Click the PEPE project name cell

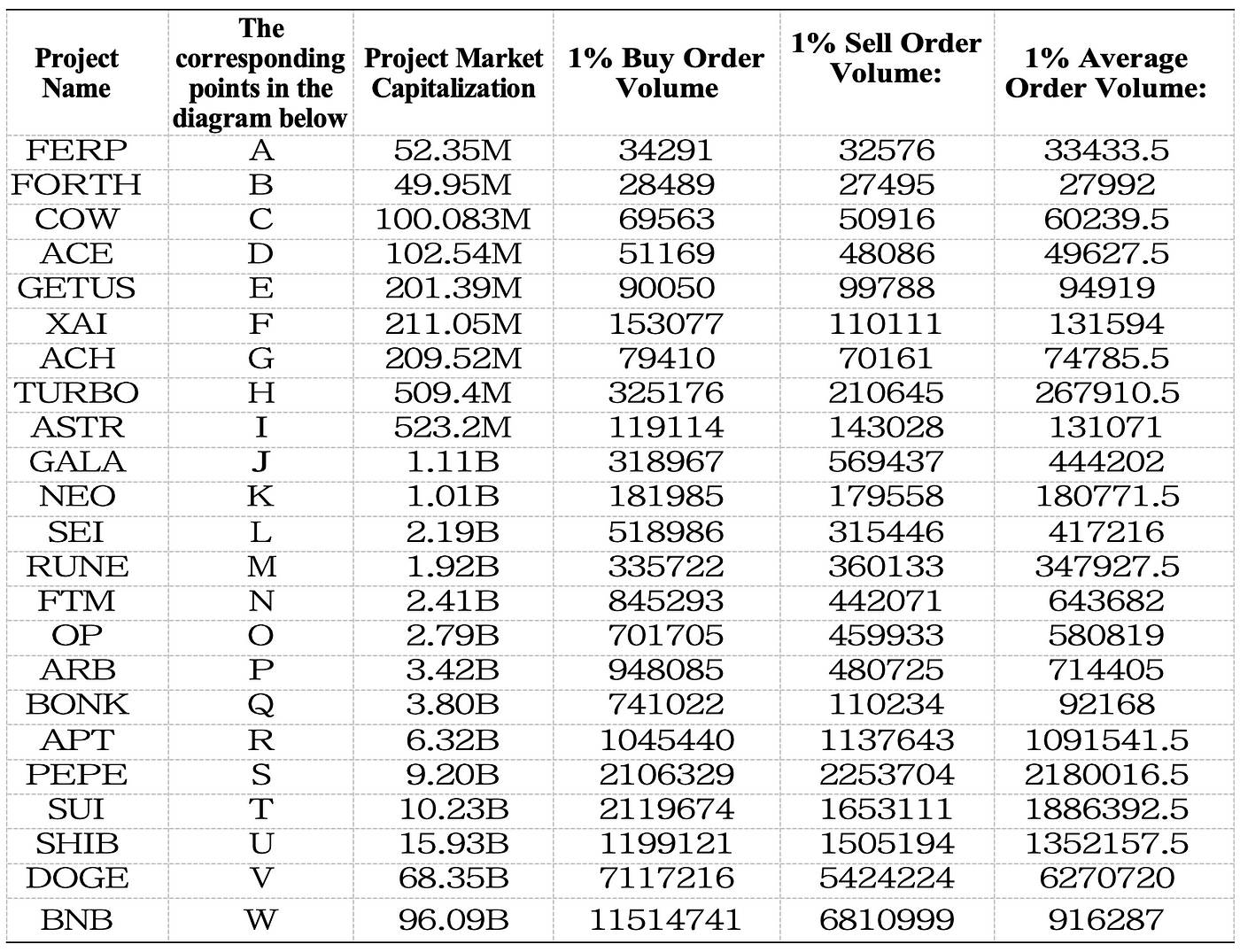pyautogui.click(x=76, y=775)
